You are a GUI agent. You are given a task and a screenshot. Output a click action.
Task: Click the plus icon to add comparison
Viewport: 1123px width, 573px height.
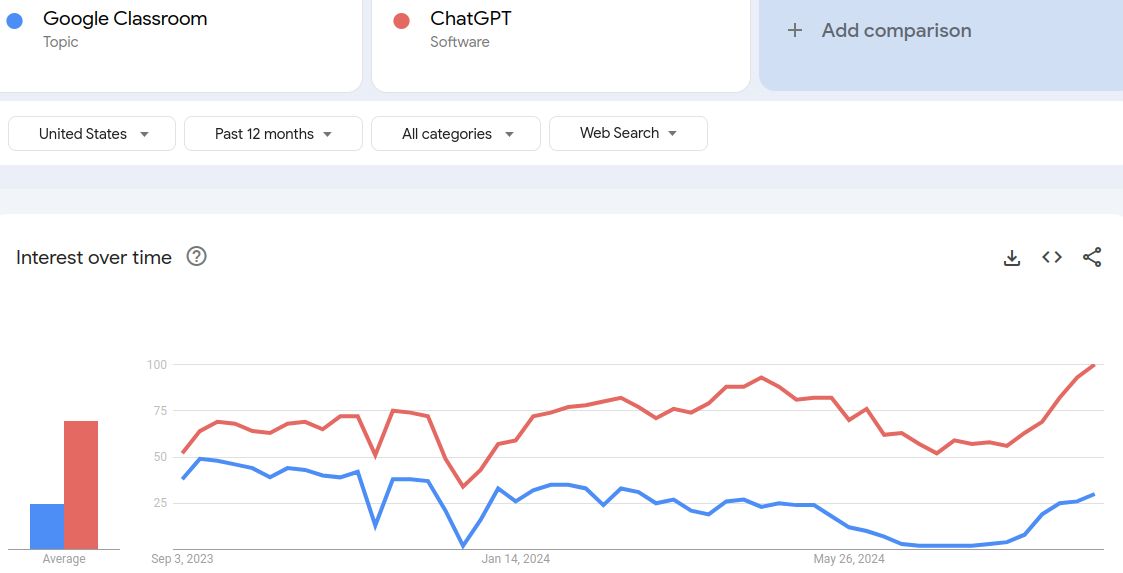[795, 30]
